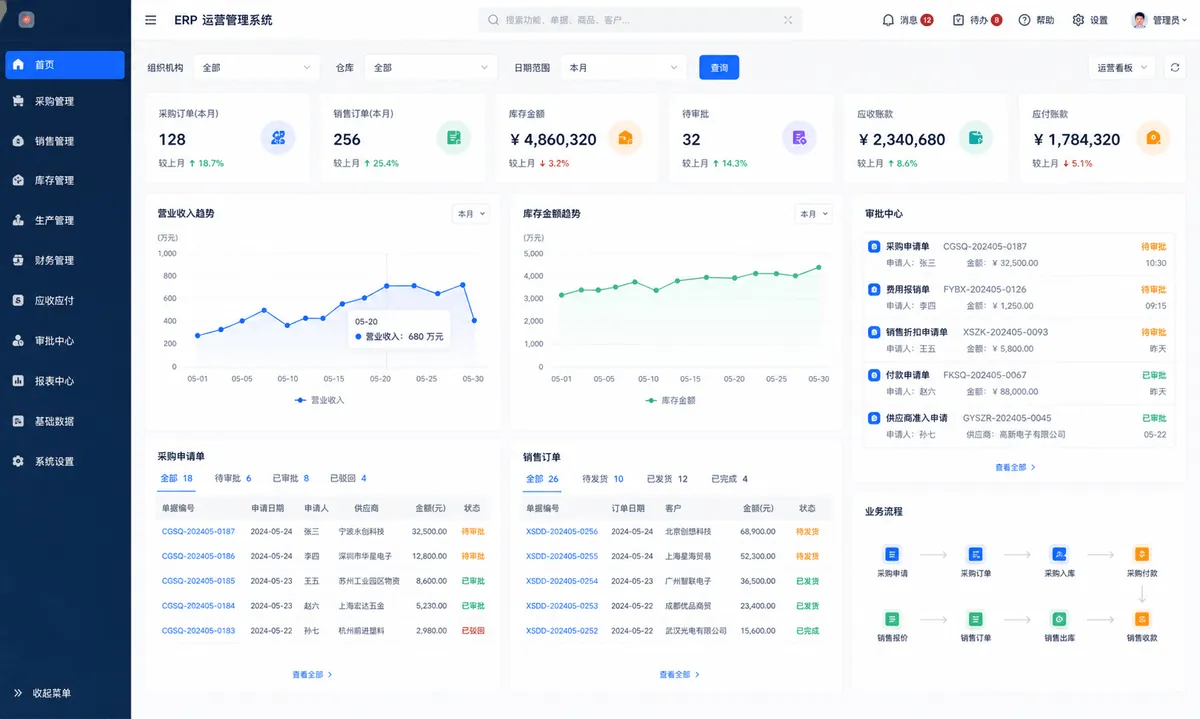Click 深圳市华星电子 supplier cell
Image resolution: width=1200 pixels, height=719 pixels.
(365, 556)
